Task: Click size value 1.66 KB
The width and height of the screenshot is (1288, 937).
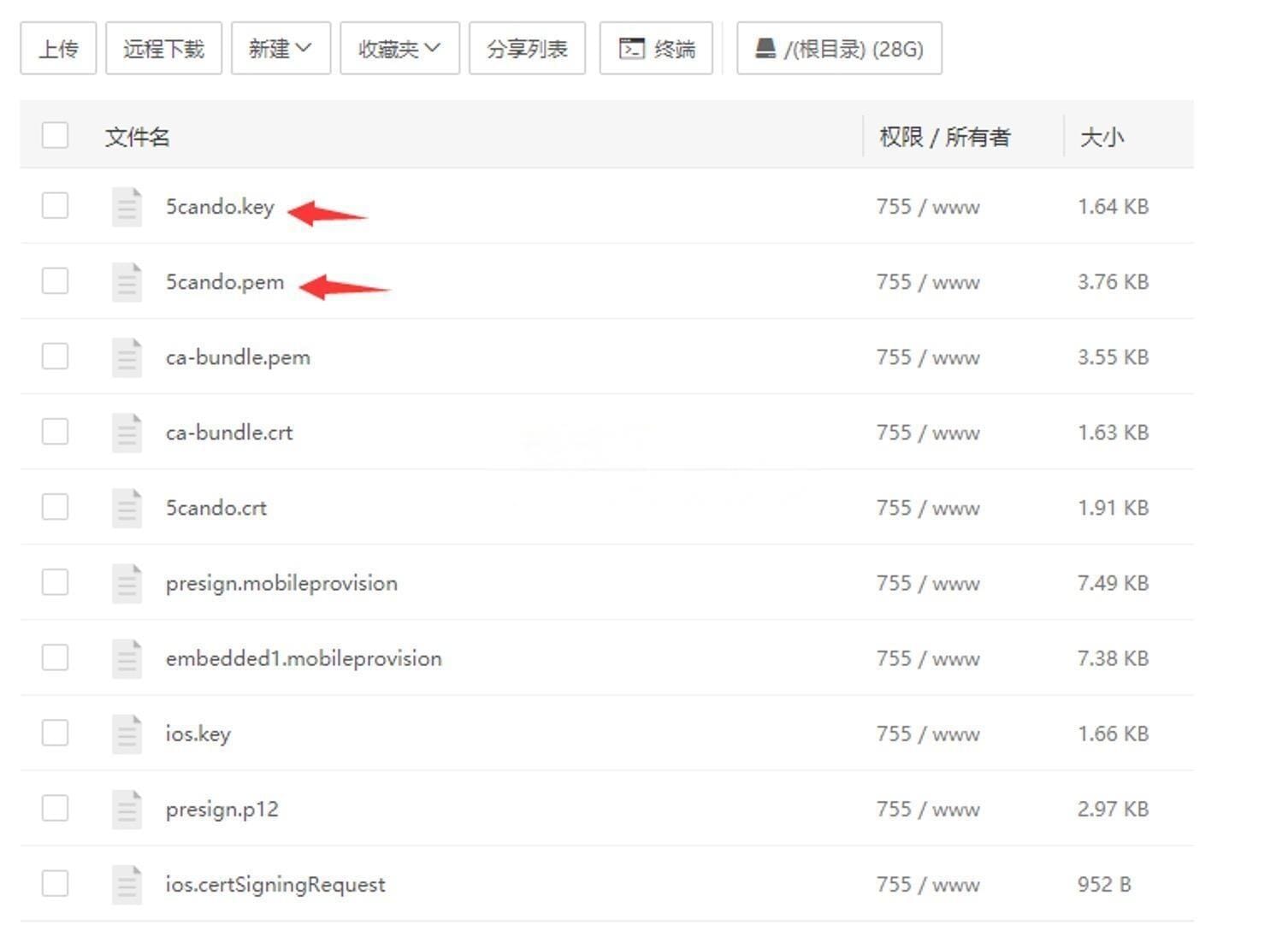Action: pos(1113,734)
